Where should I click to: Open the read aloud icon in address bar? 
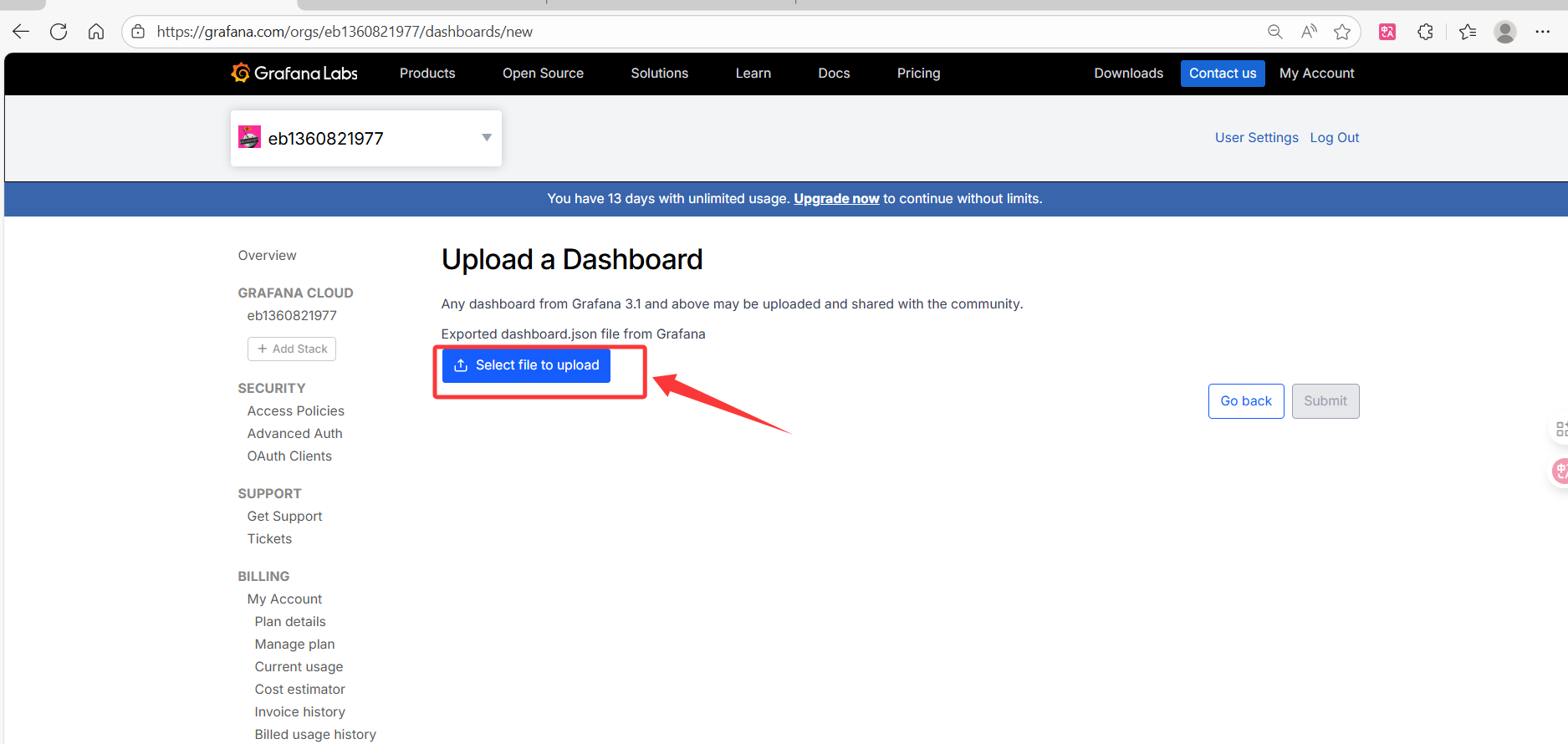(1309, 32)
